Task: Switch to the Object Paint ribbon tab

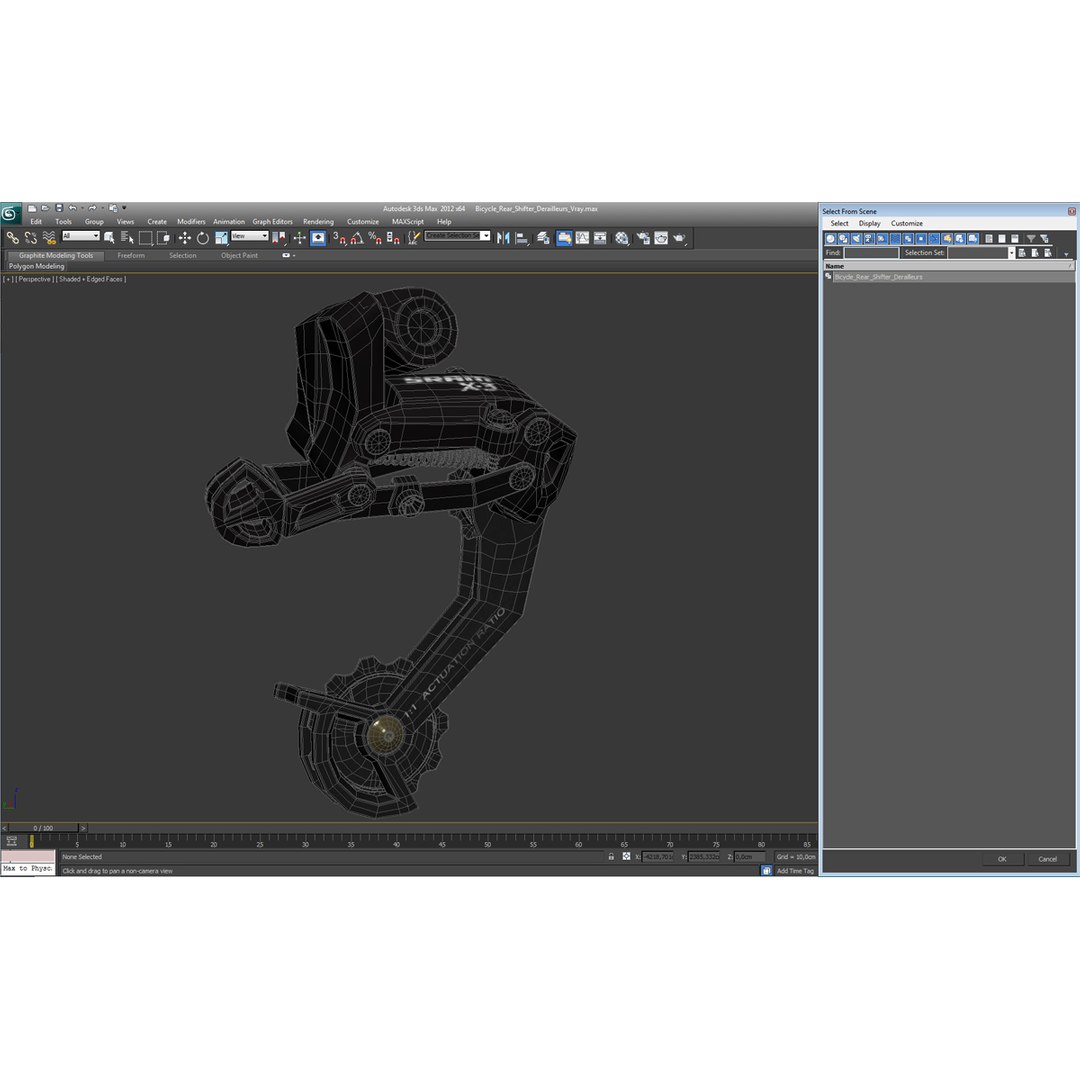Action: [239, 256]
